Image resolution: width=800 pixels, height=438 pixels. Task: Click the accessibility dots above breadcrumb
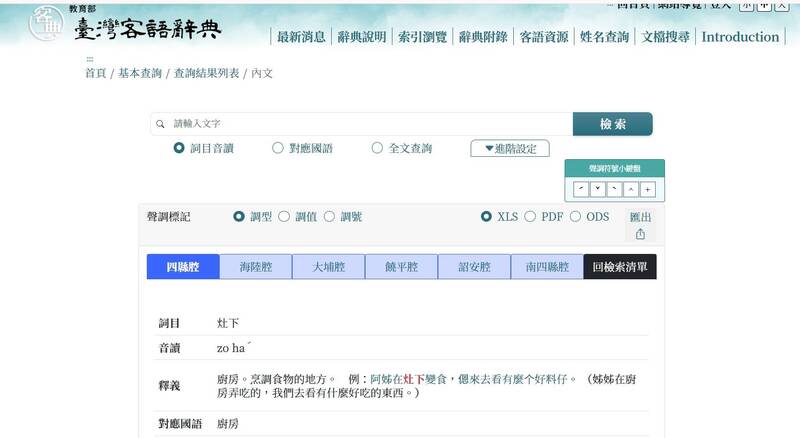point(90,59)
